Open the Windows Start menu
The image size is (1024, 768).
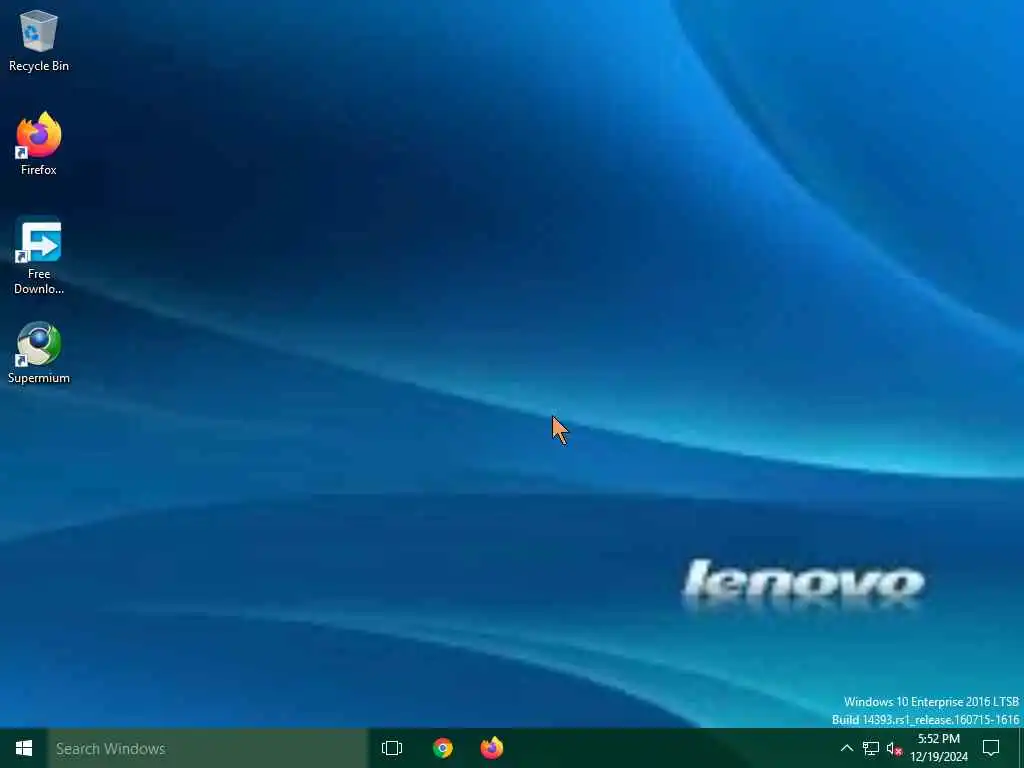pos(24,748)
